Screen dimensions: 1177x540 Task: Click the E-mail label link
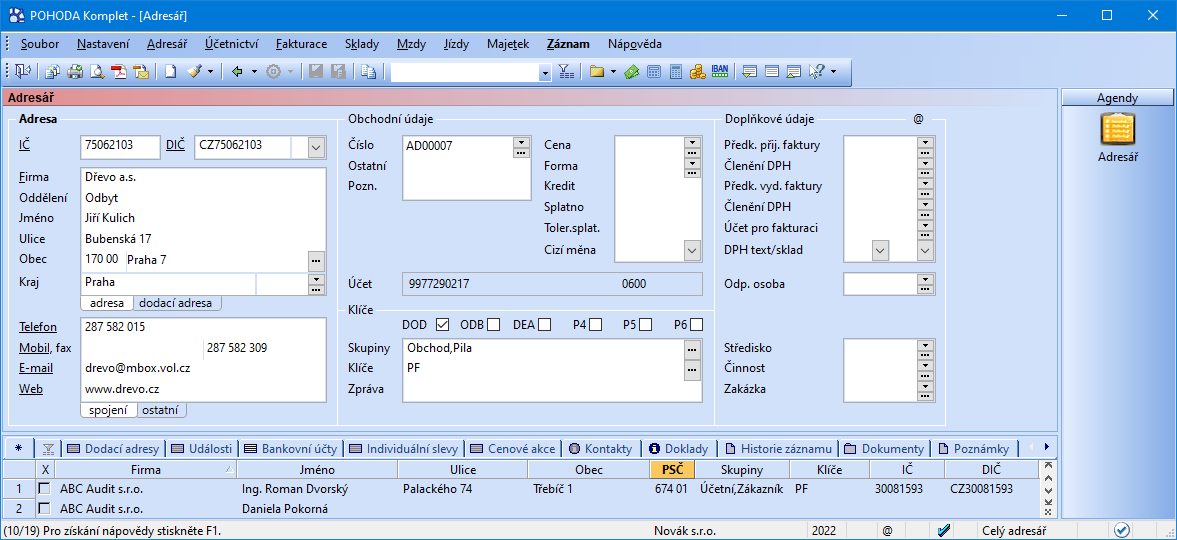point(34,369)
